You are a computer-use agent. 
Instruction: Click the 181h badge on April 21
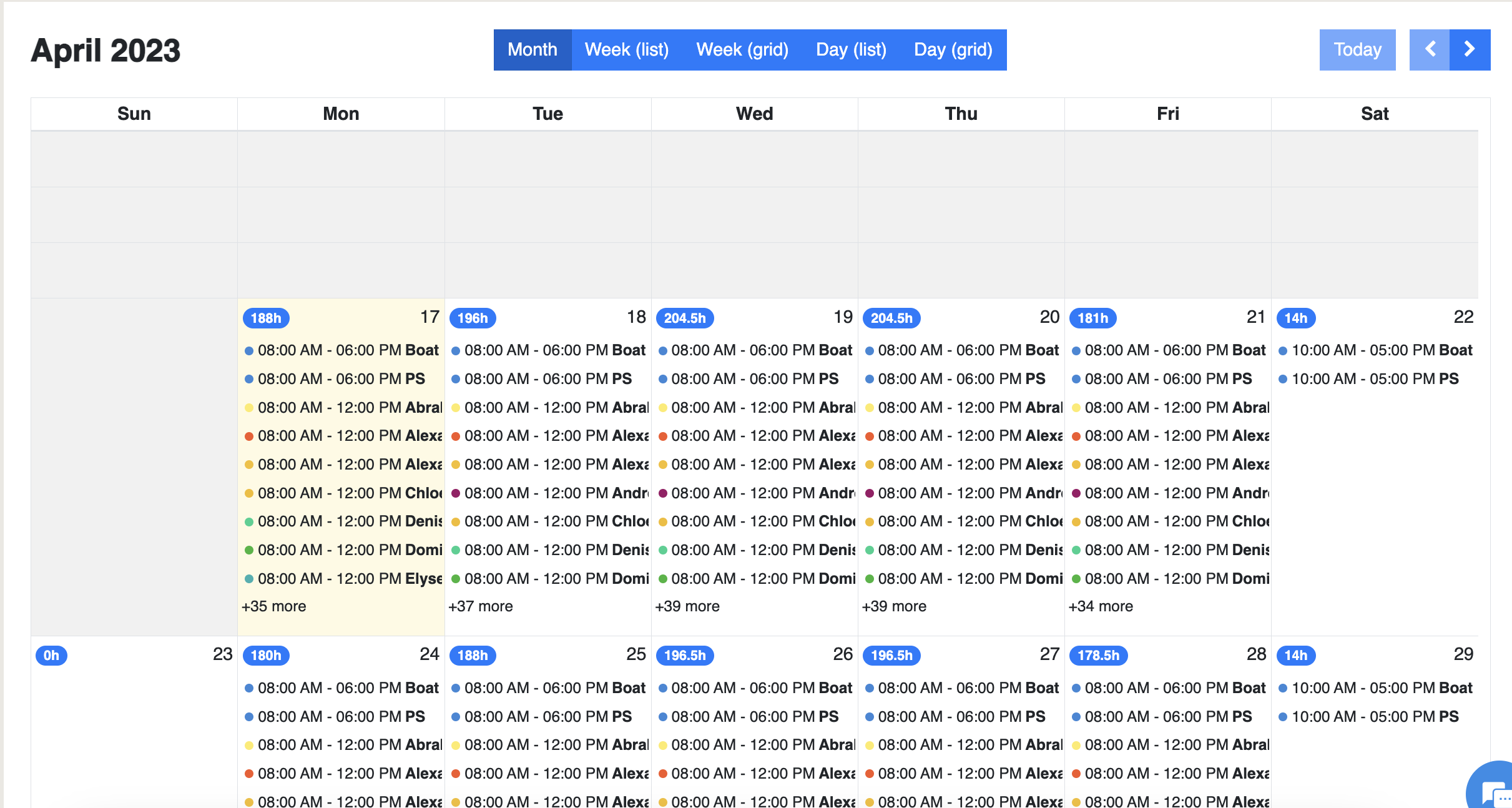tap(1093, 318)
